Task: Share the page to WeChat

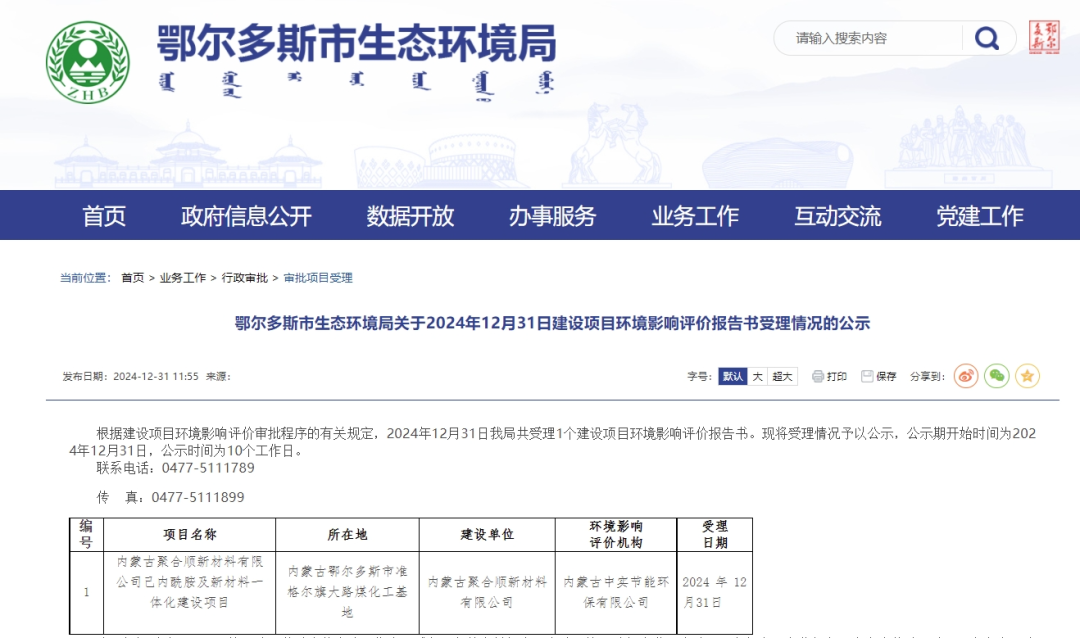Action: click(x=996, y=376)
